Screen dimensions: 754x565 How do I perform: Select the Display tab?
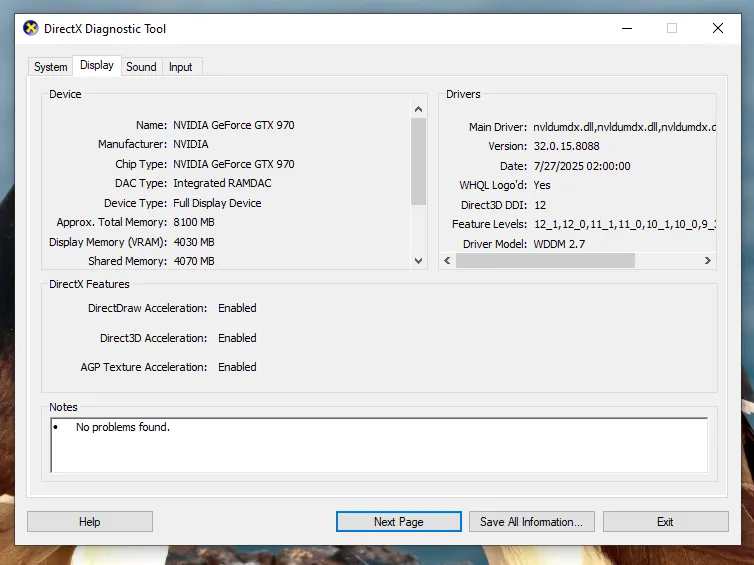tap(97, 65)
